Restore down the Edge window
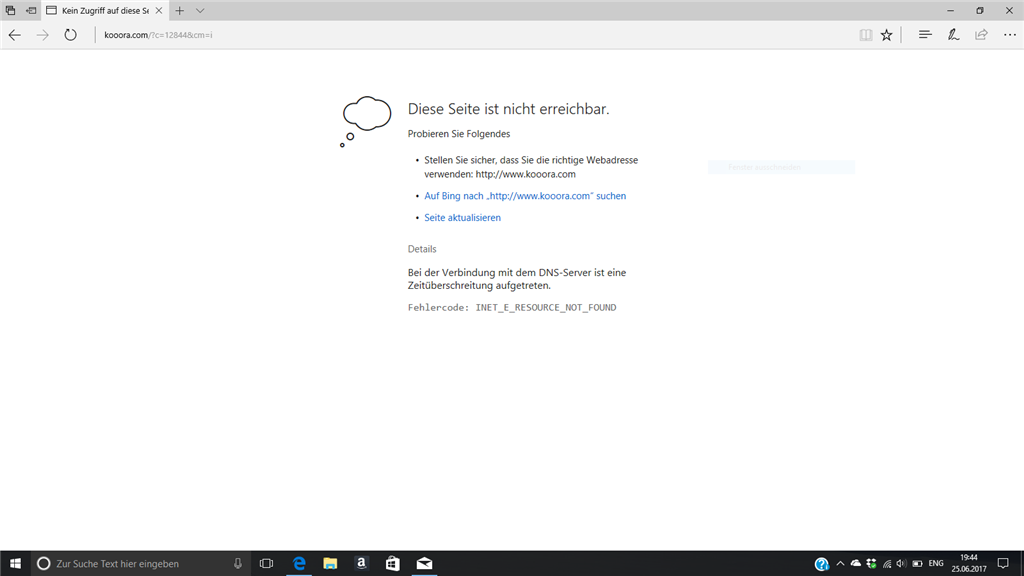 pos(980,10)
